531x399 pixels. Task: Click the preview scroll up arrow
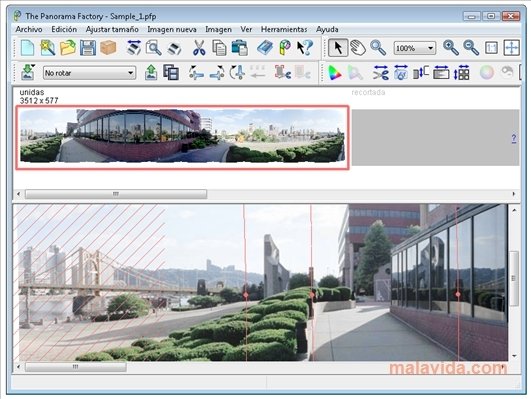pyautogui.click(x=514, y=210)
